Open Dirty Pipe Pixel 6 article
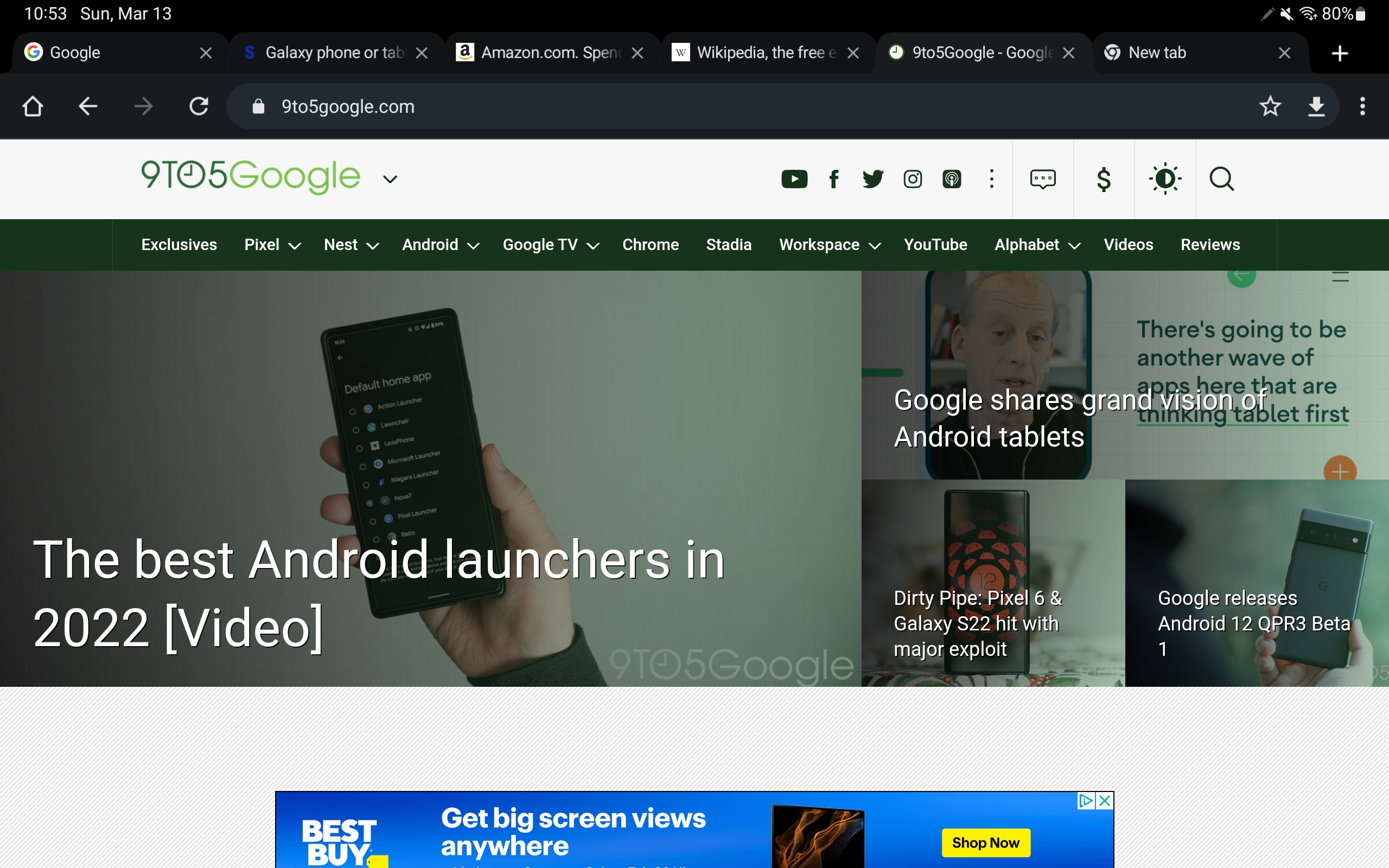This screenshot has width=1389, height=868. [978, 623]
